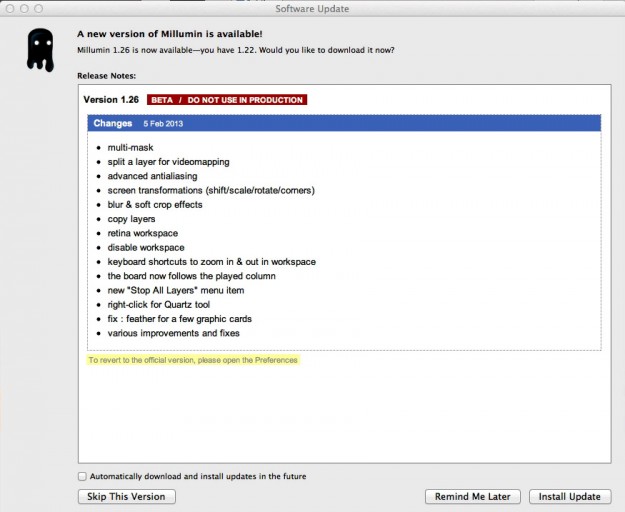Choose Remind Me Later
The height and width of the screenshot is (512, 625).
473,497
